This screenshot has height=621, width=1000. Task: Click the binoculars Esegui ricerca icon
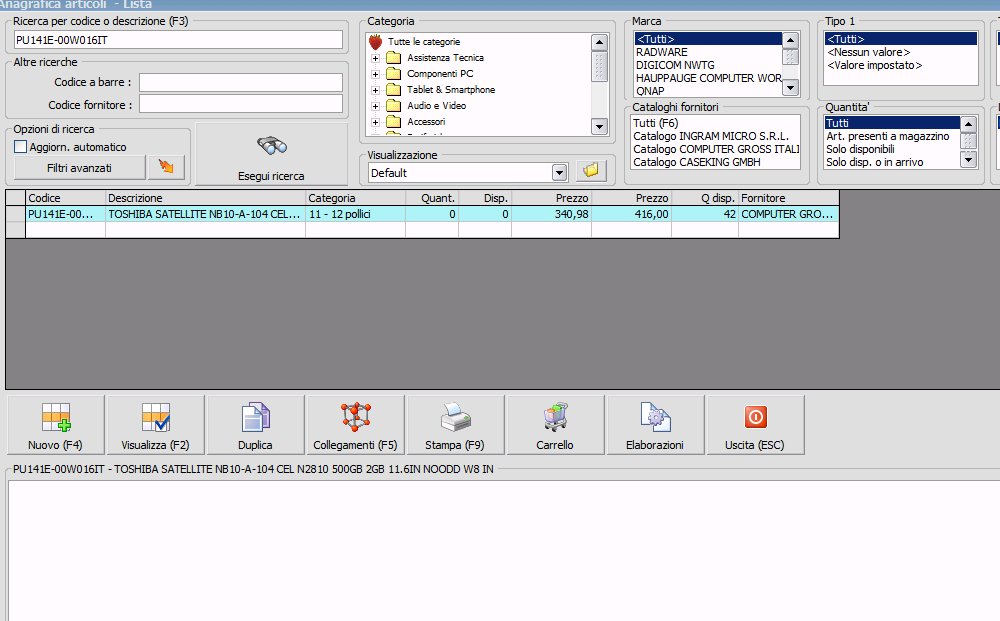pyautogui.click(x=272, y=146)
